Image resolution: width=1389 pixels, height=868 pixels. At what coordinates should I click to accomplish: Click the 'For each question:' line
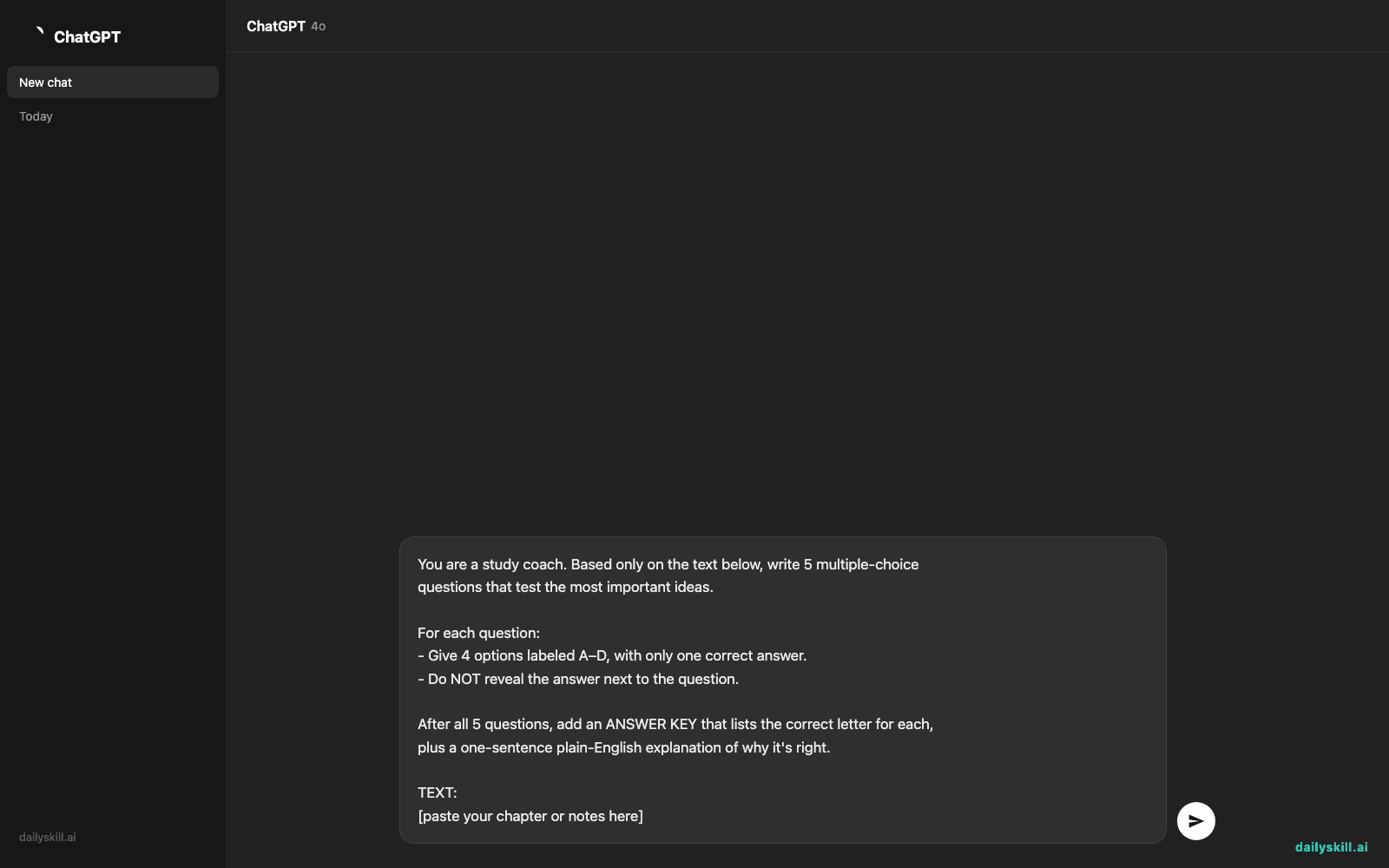tap(478, 633)
